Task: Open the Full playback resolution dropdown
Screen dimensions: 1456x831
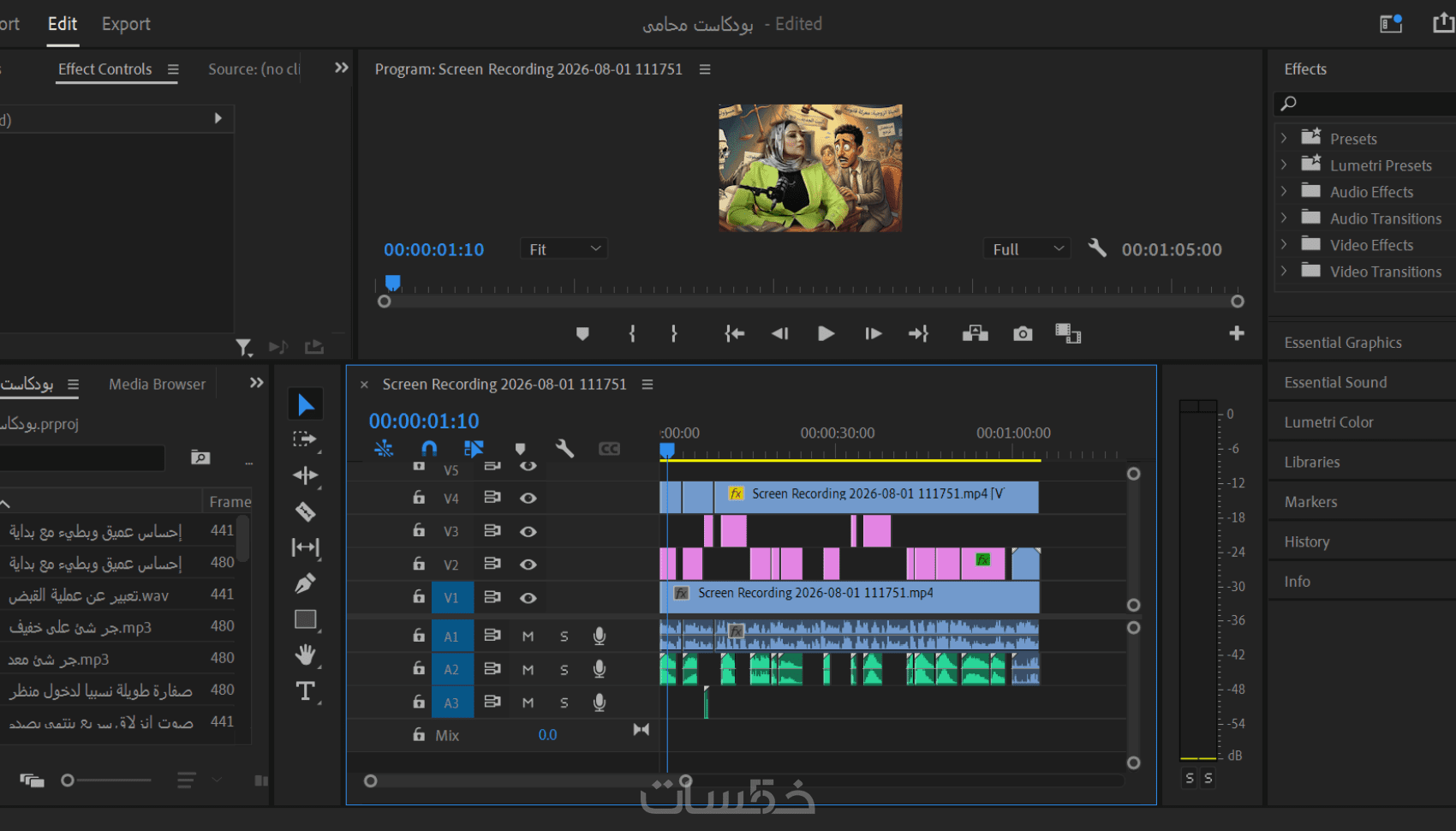Action: point(1026,249)
